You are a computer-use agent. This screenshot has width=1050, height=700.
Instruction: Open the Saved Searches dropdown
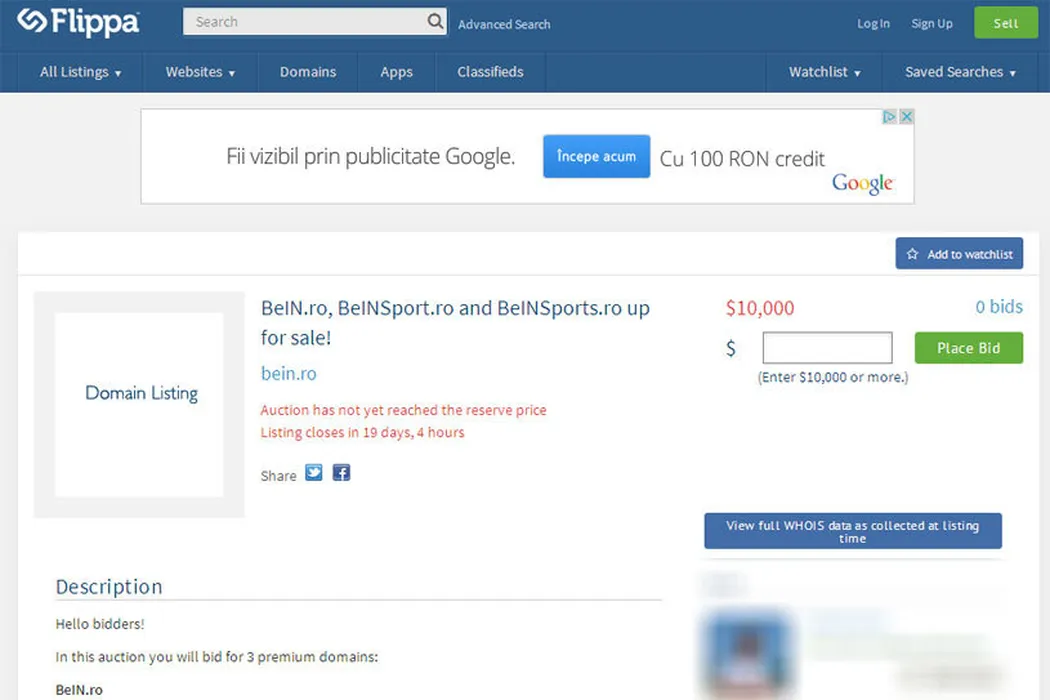(x=960, y=72)
